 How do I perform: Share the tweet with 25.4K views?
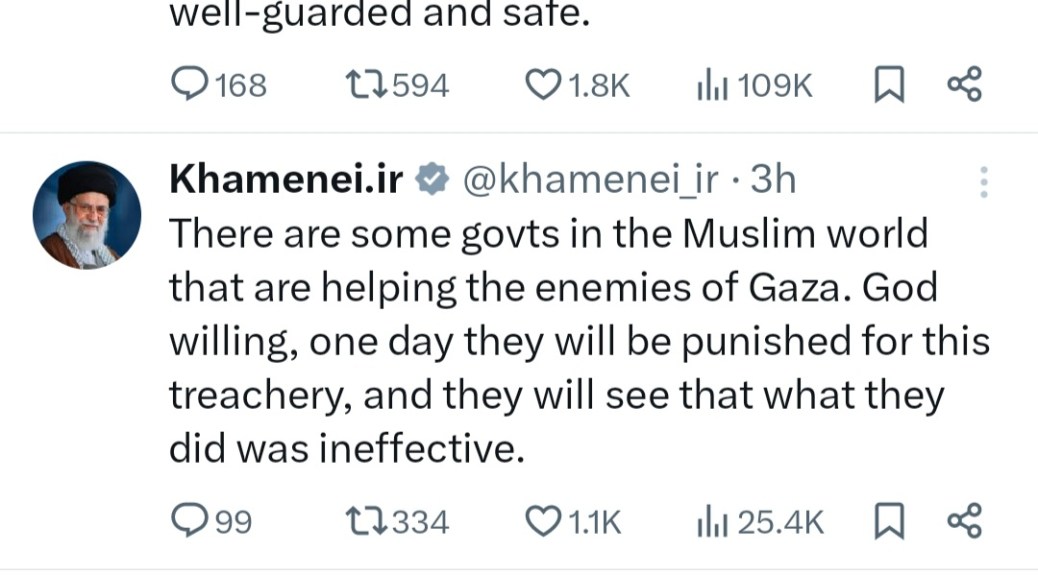click(965, 520)
